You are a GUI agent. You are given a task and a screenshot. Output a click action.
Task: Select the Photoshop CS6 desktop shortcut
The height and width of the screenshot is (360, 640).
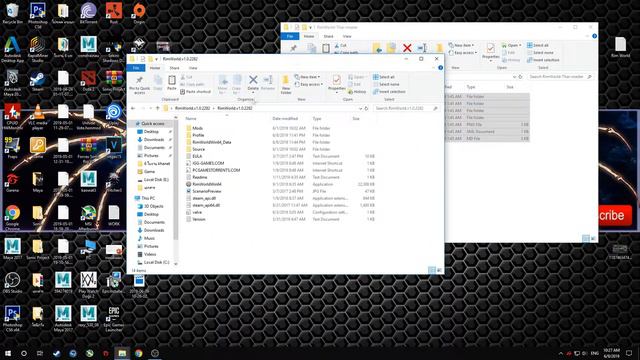38,16
